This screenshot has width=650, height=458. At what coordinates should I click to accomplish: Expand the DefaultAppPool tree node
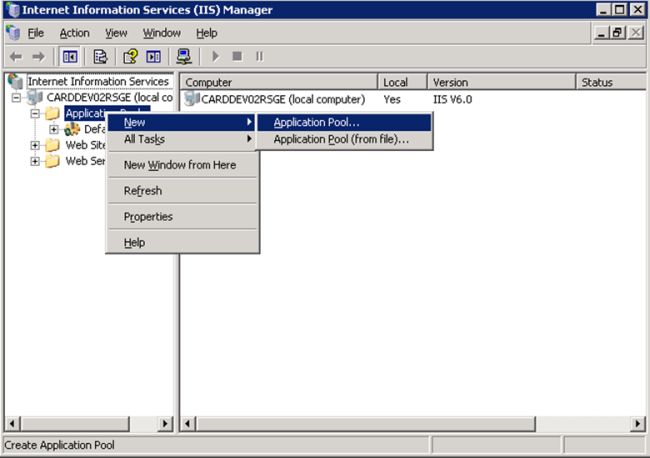coord(53,129)
